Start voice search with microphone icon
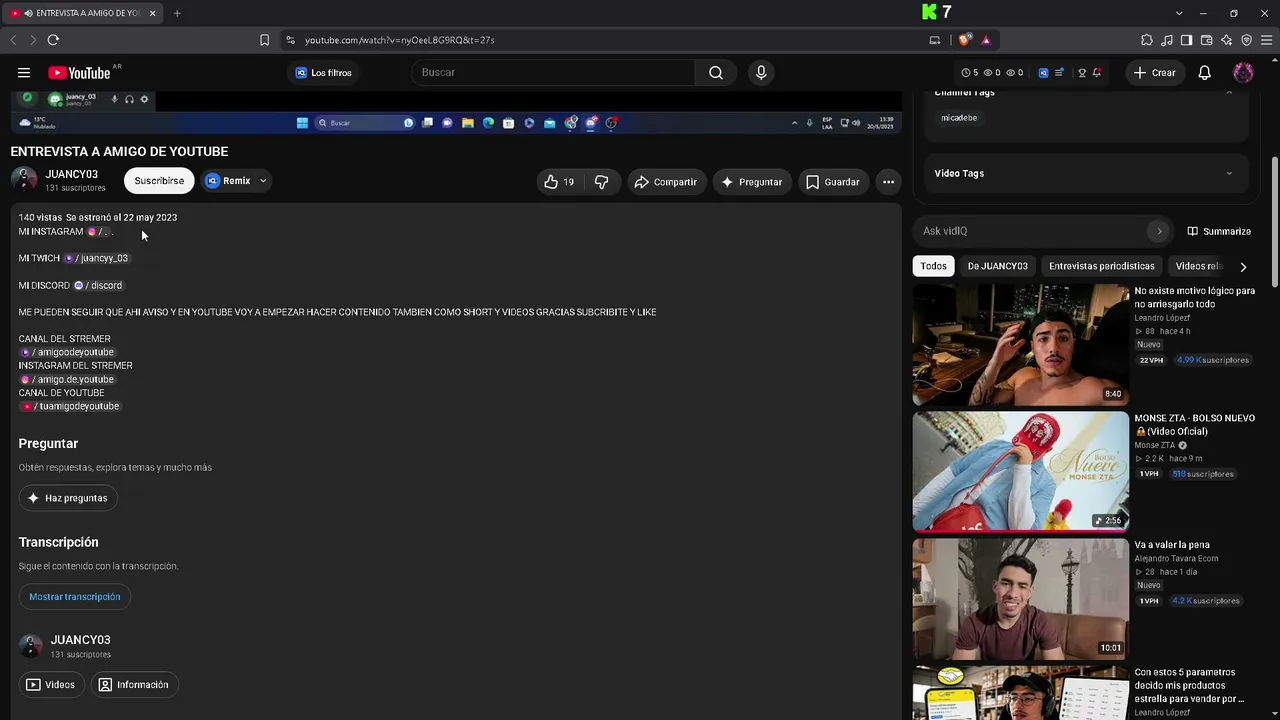Screen dimensions: 1280x720 pyautogui.click(x=761, y=72)
